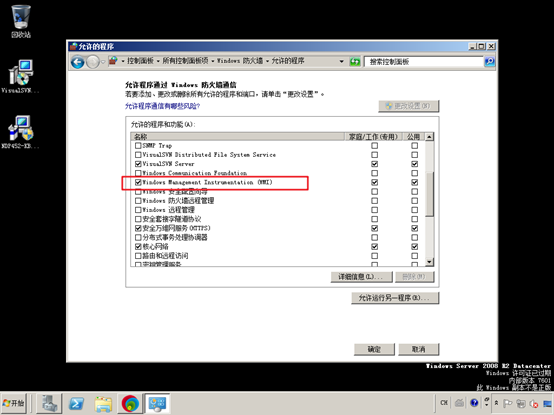554x415 pixels.
Task: Expand the arrow before 所有控制面板项 breadcrumb
Action: click(x=158, y=61)
